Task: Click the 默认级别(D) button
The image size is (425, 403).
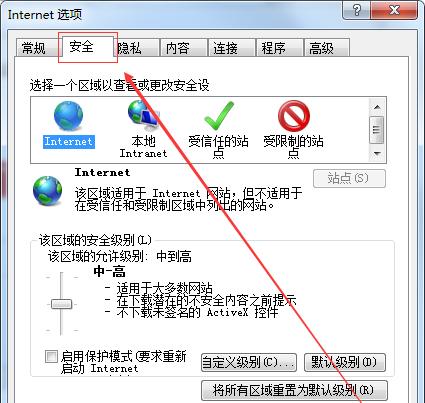Action: tap(345, 362)
